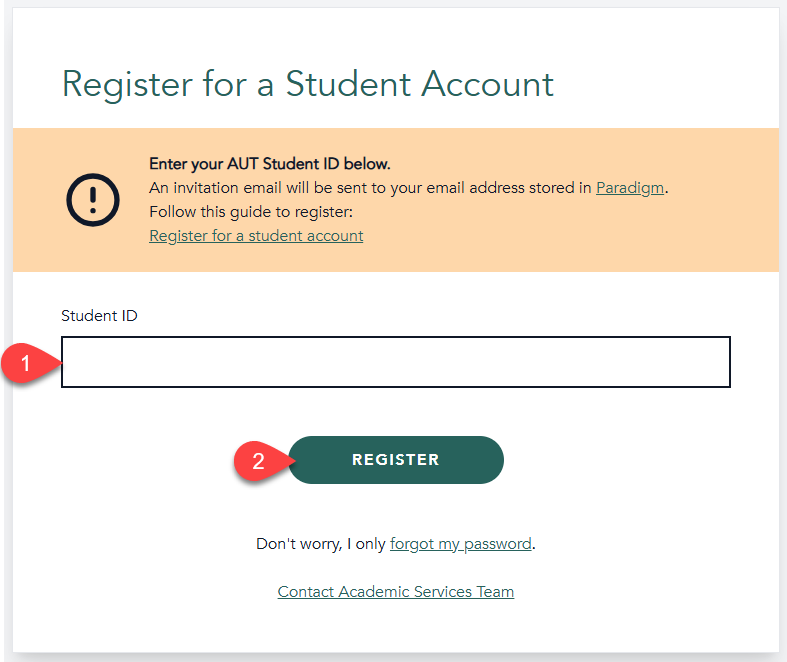787x662 pixels.
Task: Click the 'An invitation email will be sent' sentence
Action: pos(409,188)
